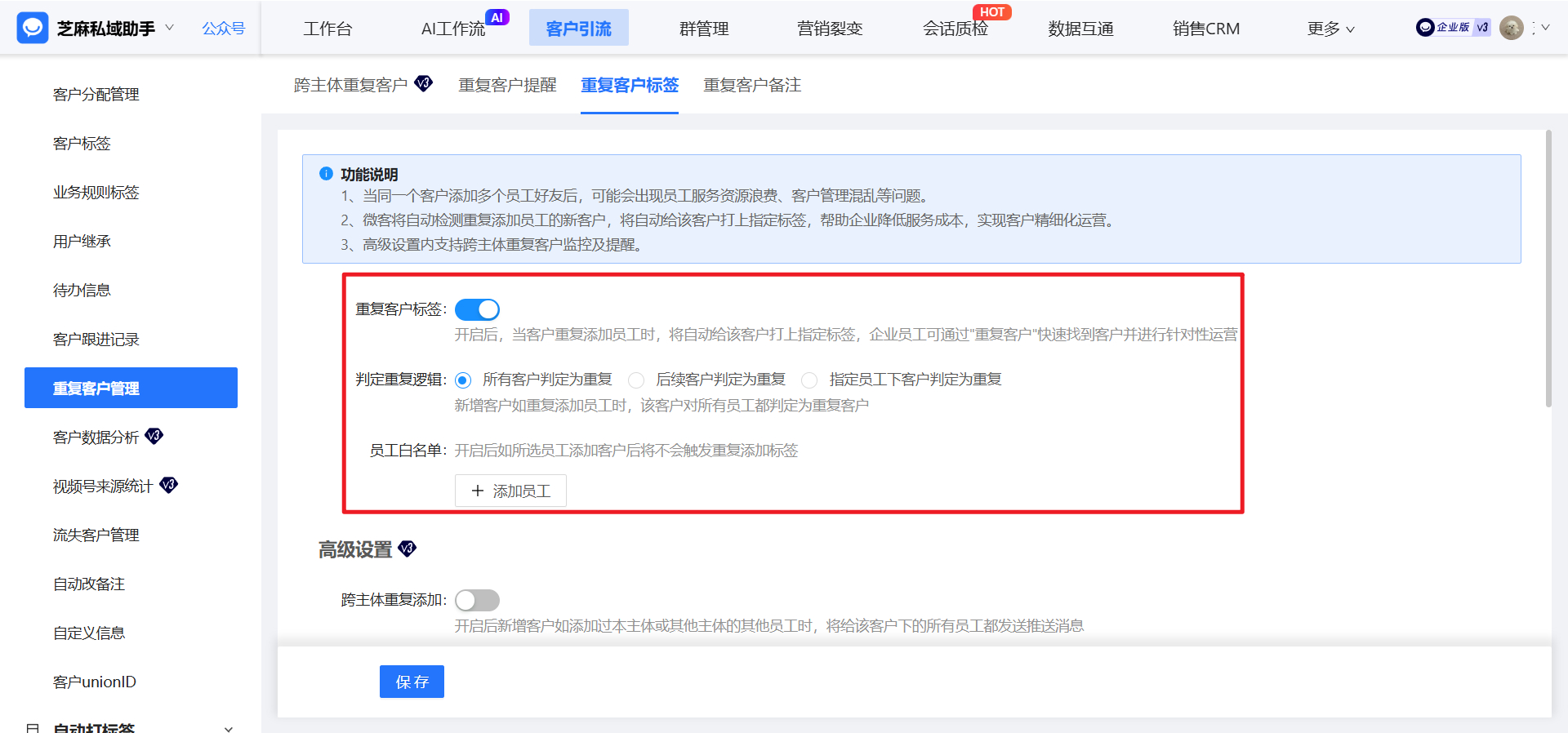The height and width of the screenshot is (733, 1568).
Task: Toggle the 重复客户标签 switch off
Action: [x=477, y=309]
